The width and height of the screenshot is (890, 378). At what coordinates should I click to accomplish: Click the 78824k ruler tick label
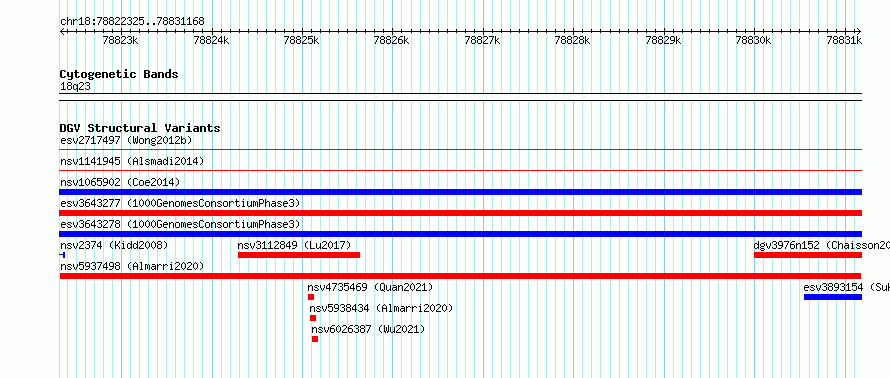211,40
